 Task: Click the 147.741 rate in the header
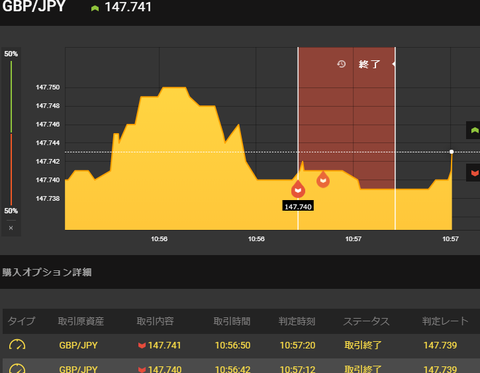pyautogui.click(x=128, y=7)
